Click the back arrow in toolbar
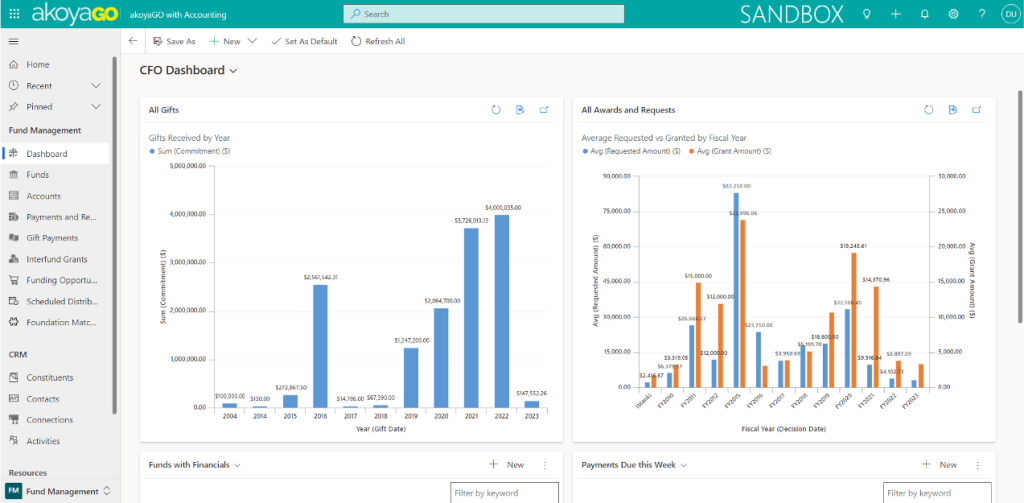 [x=133, y=41]
